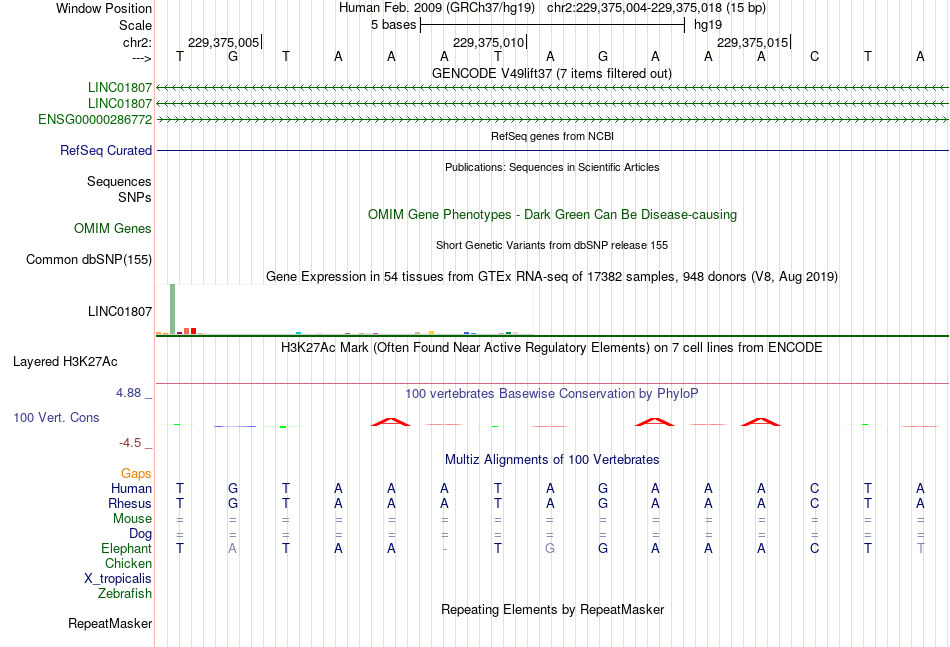This screenshot has height=647, width=950.
Task: Click the ---> sequence direction arrow label
Action: pyautogui.click(x=142, y=58)
